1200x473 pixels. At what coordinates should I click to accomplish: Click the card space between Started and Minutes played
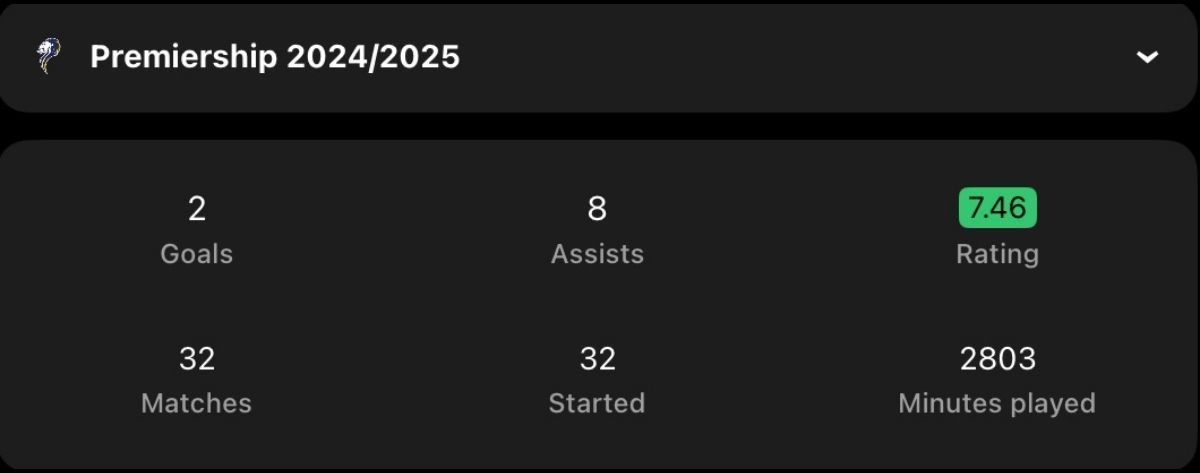click(772, 380)
